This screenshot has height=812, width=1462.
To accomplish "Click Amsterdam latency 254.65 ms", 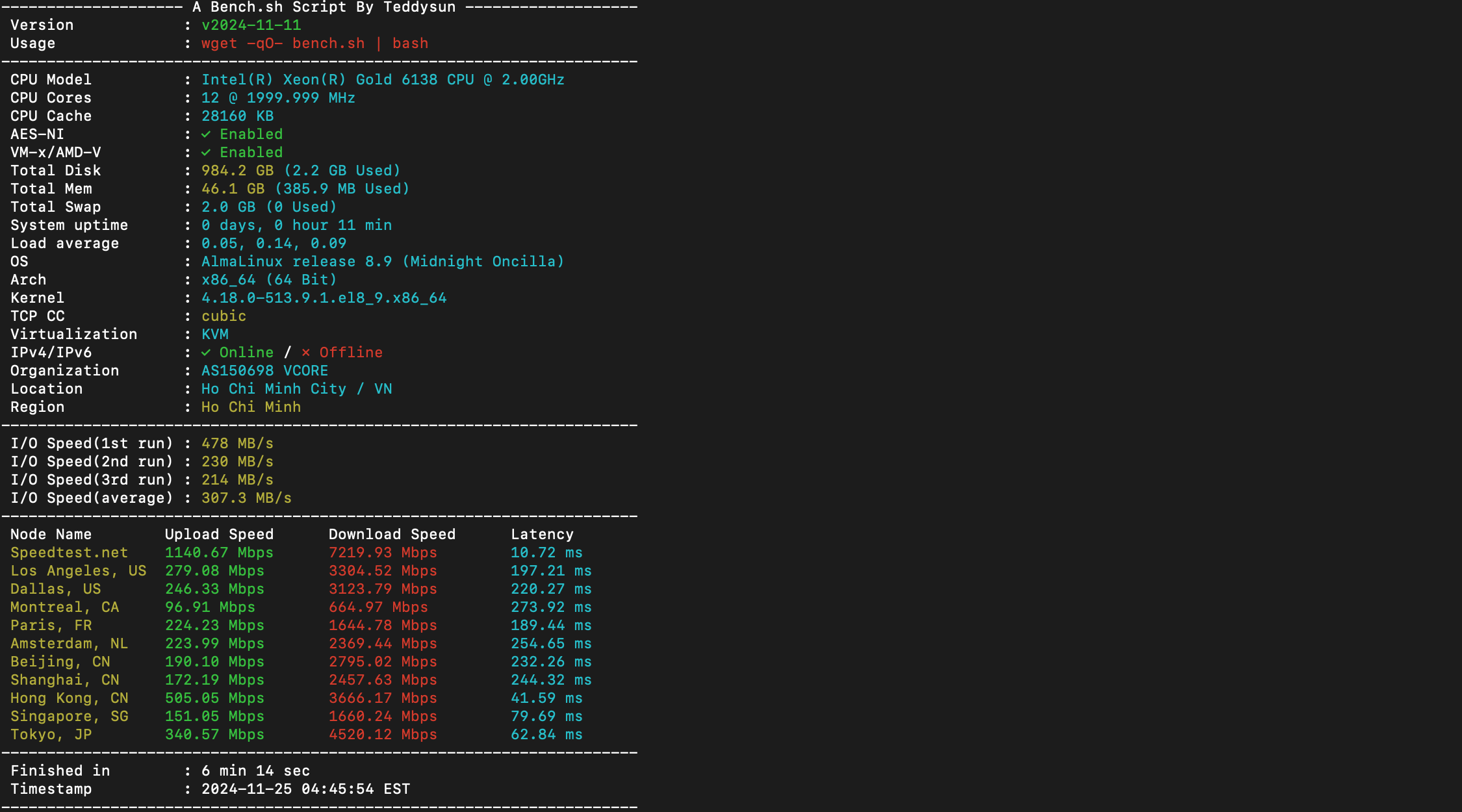I will tap(551, 643).
